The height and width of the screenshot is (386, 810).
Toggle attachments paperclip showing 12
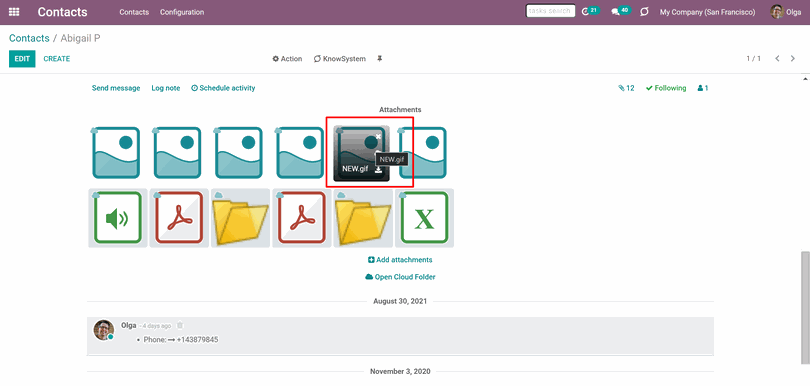coord(626,88)
